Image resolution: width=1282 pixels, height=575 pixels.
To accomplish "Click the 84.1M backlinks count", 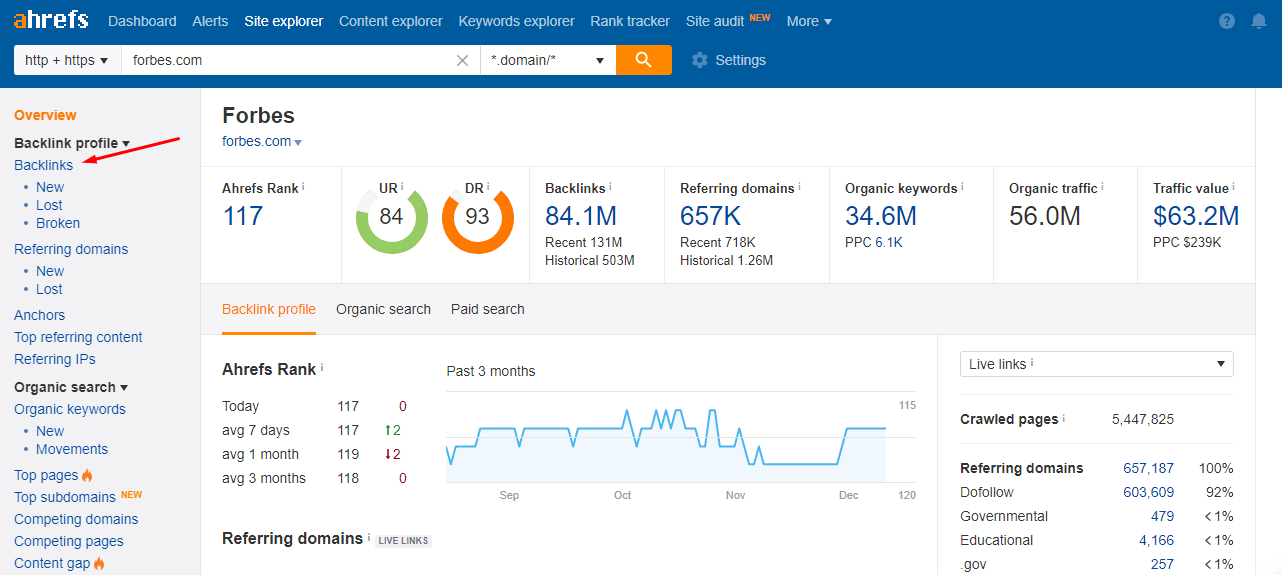I will coord(581,216).
